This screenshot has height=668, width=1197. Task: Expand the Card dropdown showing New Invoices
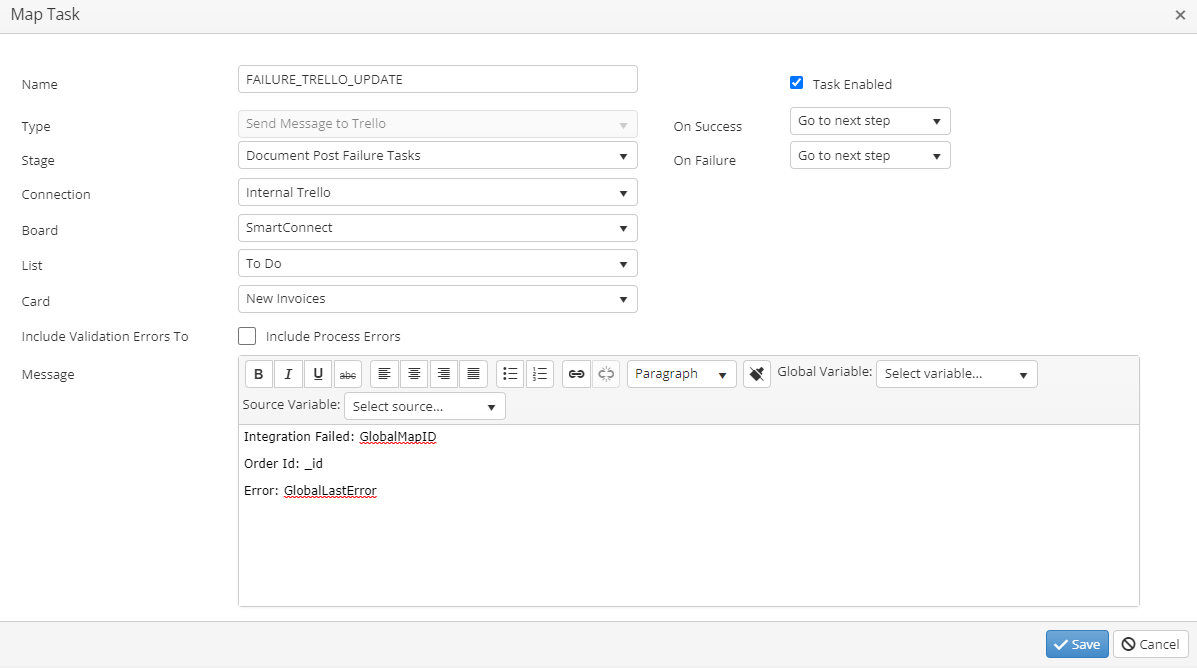pyautogui.click(x=437, y=299)
